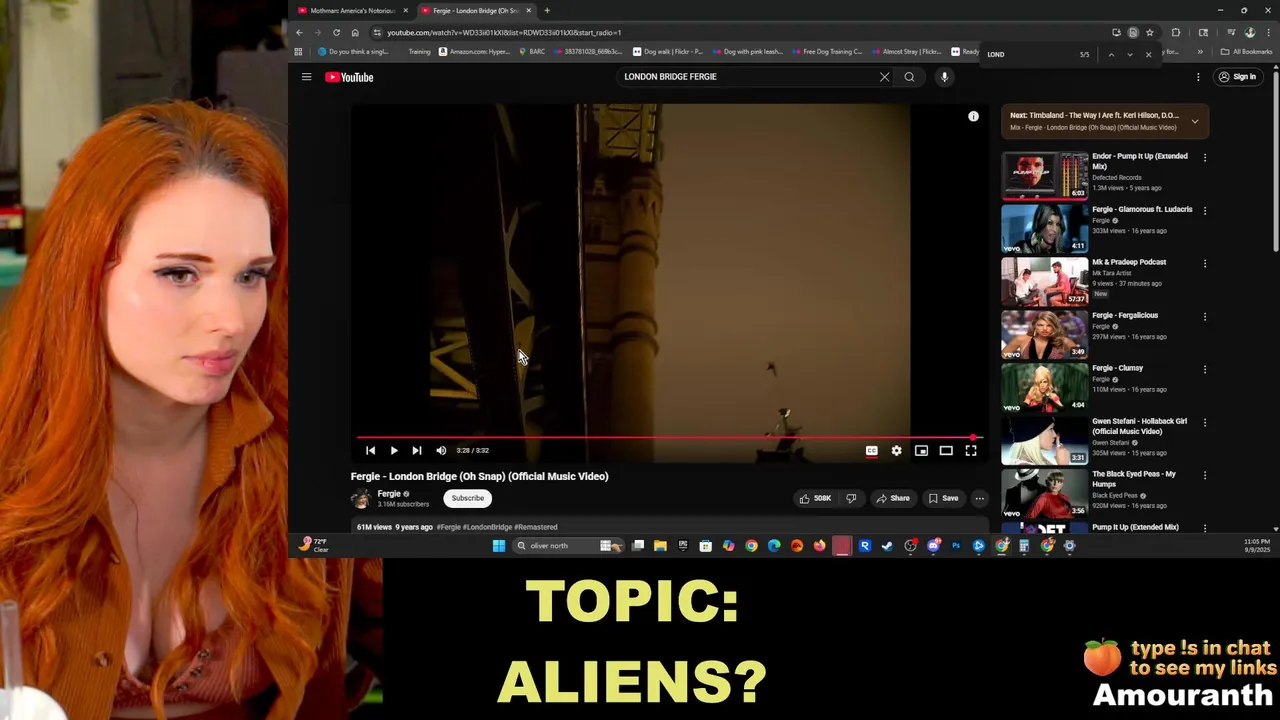1280x720 pixels.
Task: Go to YouTube home via the logo
Action: 349,77
